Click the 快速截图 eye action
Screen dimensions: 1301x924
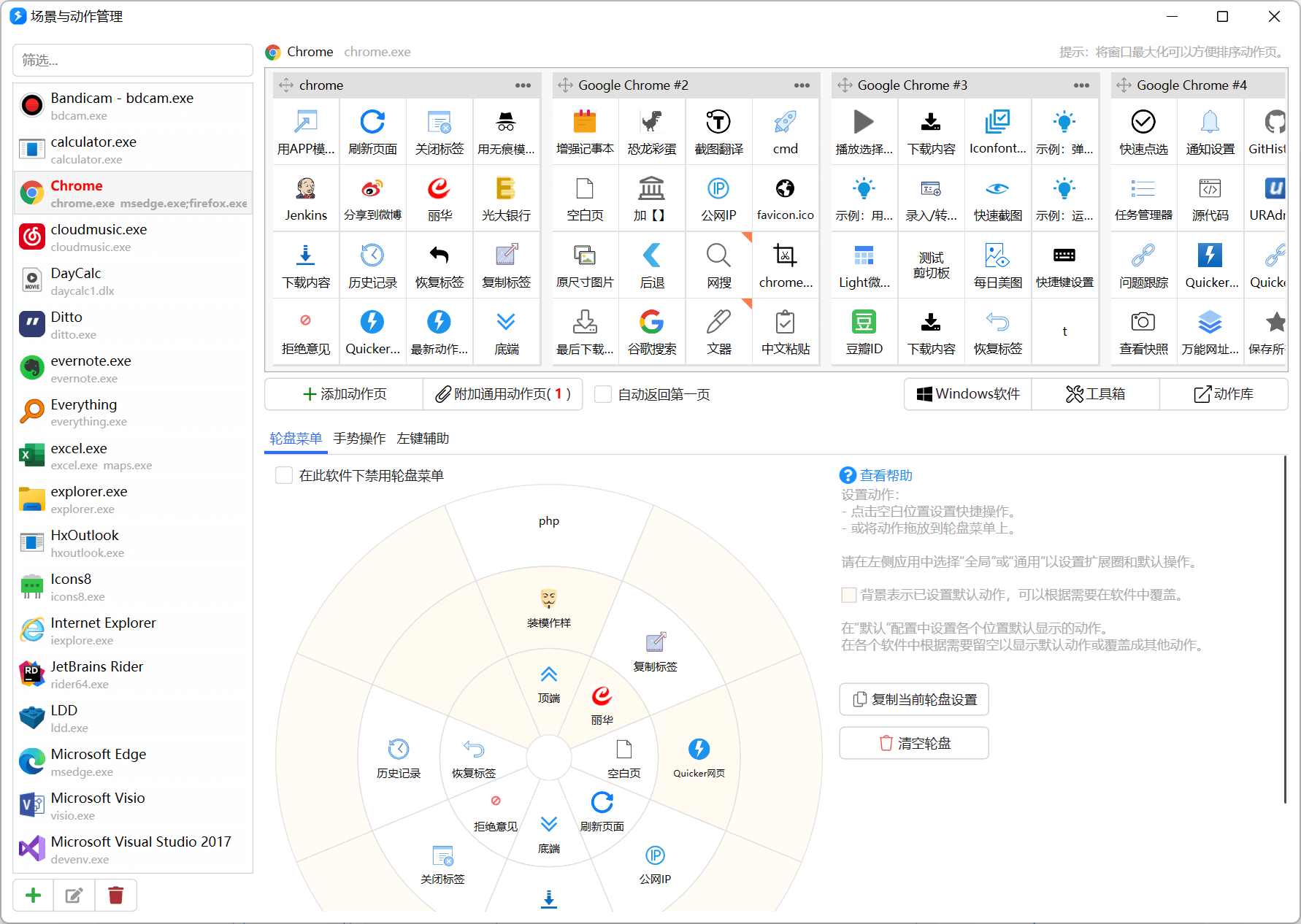point(997,199)
